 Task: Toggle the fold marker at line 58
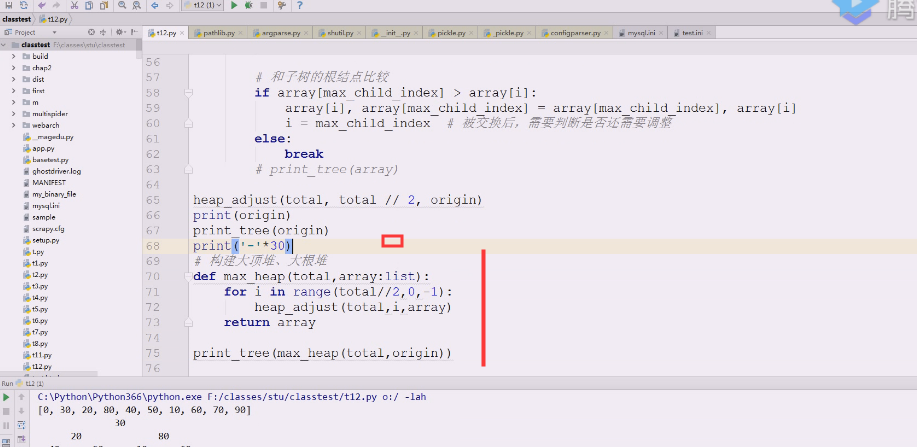point(188,93)
